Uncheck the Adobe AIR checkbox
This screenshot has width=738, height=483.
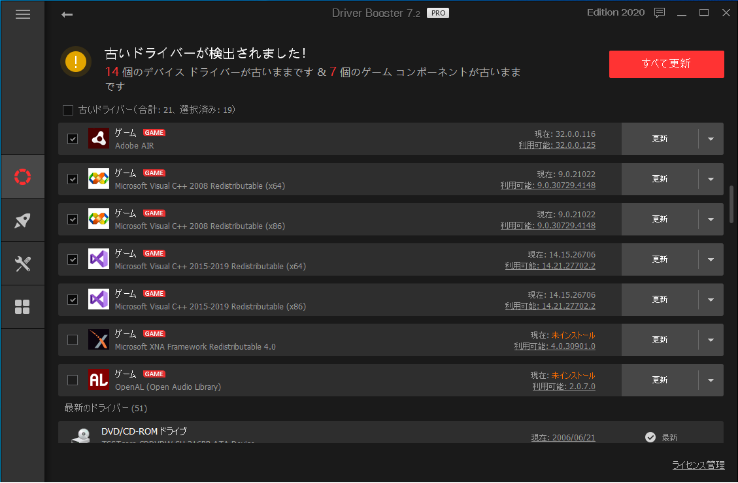[72, 139]
